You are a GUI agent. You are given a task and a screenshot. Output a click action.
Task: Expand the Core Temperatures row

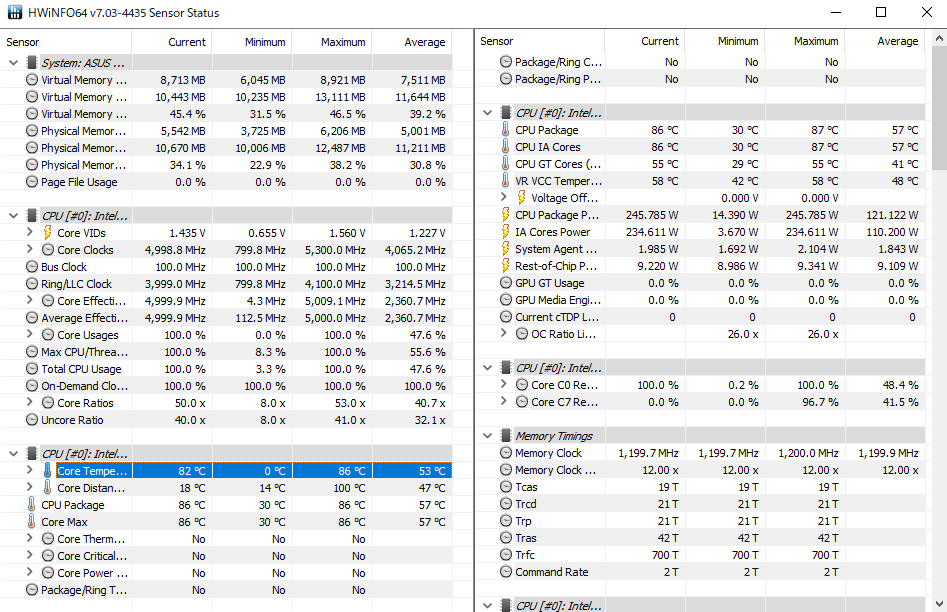pos(30,470)
